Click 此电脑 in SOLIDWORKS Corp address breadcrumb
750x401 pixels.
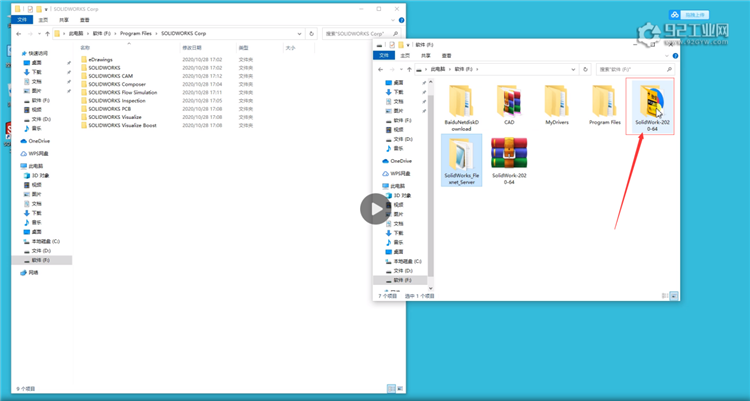click(76, 33)
